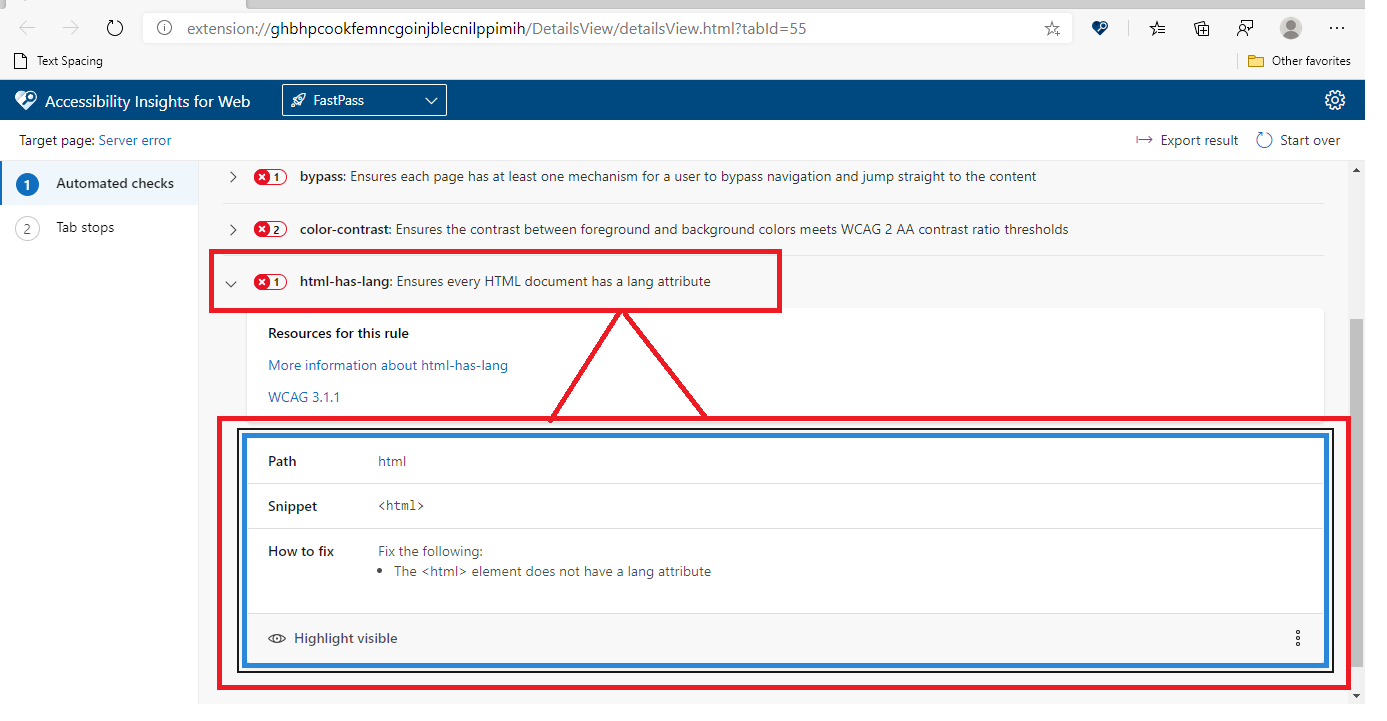Click the page info icon in address bar
Screen dimensions: 1387x721
coord(164,28)
